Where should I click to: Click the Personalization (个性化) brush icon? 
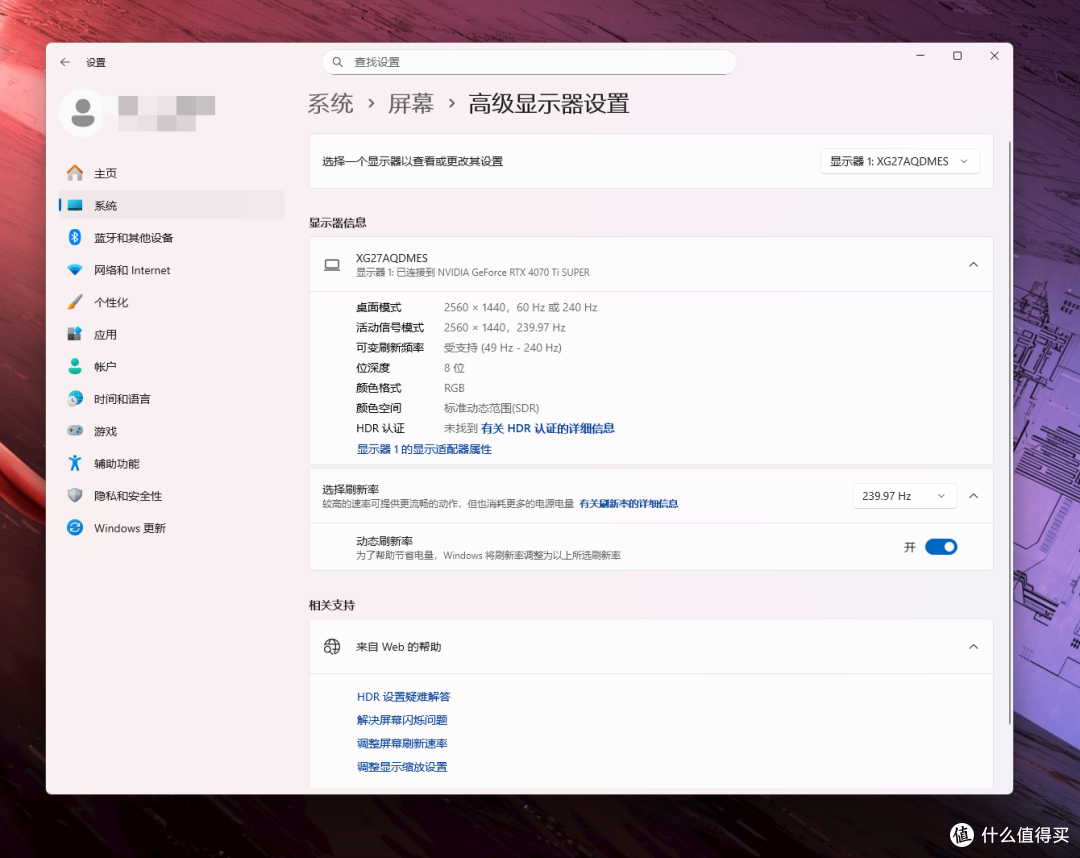[x=75, y=302]
